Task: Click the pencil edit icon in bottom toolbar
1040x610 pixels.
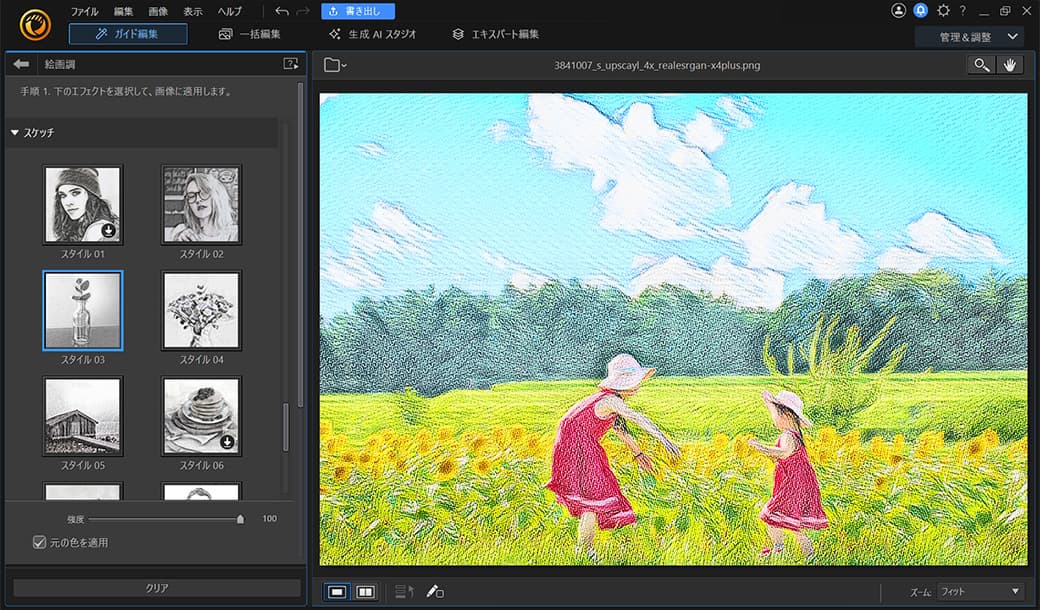Action: 435,591
